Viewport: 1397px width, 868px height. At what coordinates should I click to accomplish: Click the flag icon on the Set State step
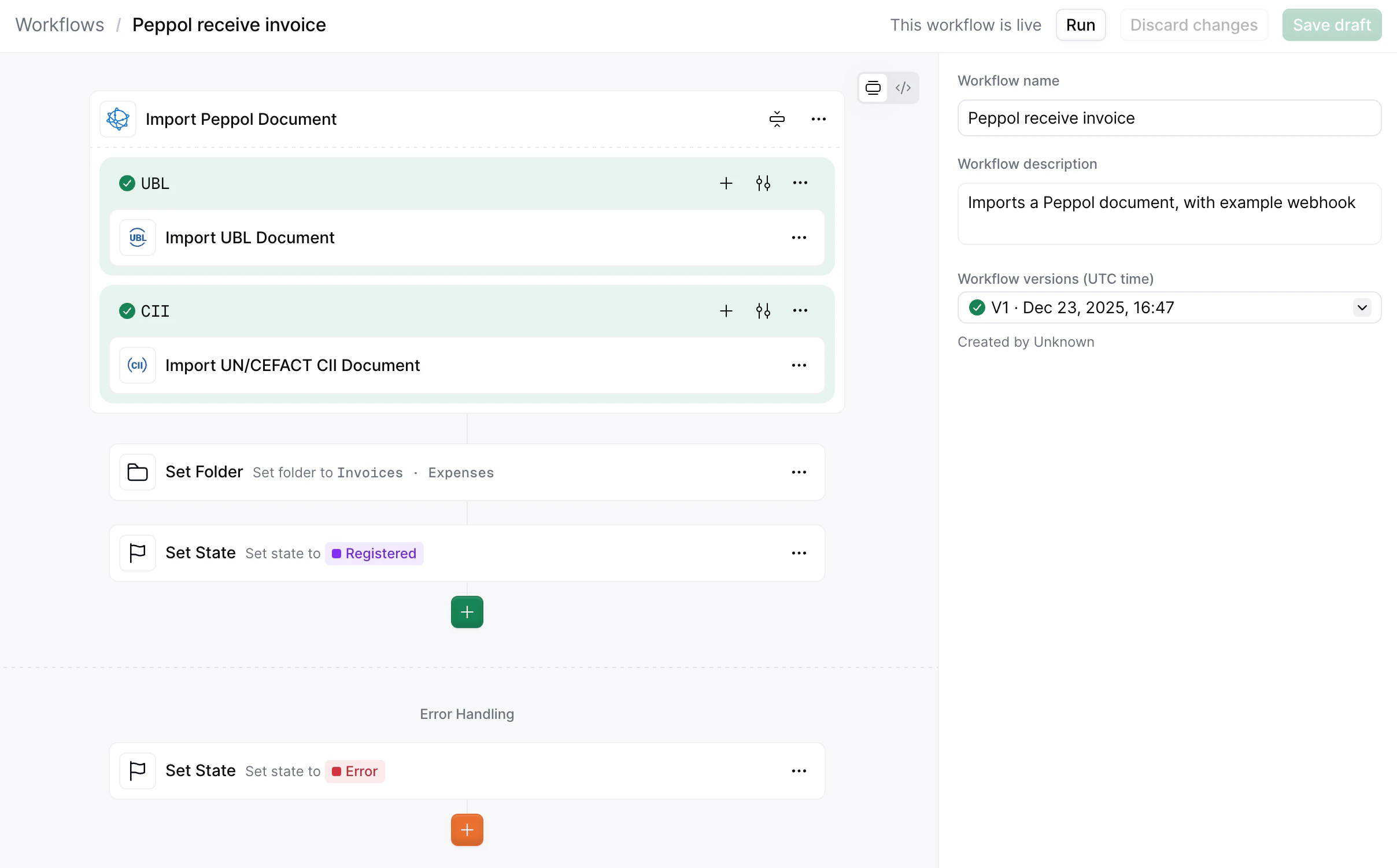click(138, 552)
